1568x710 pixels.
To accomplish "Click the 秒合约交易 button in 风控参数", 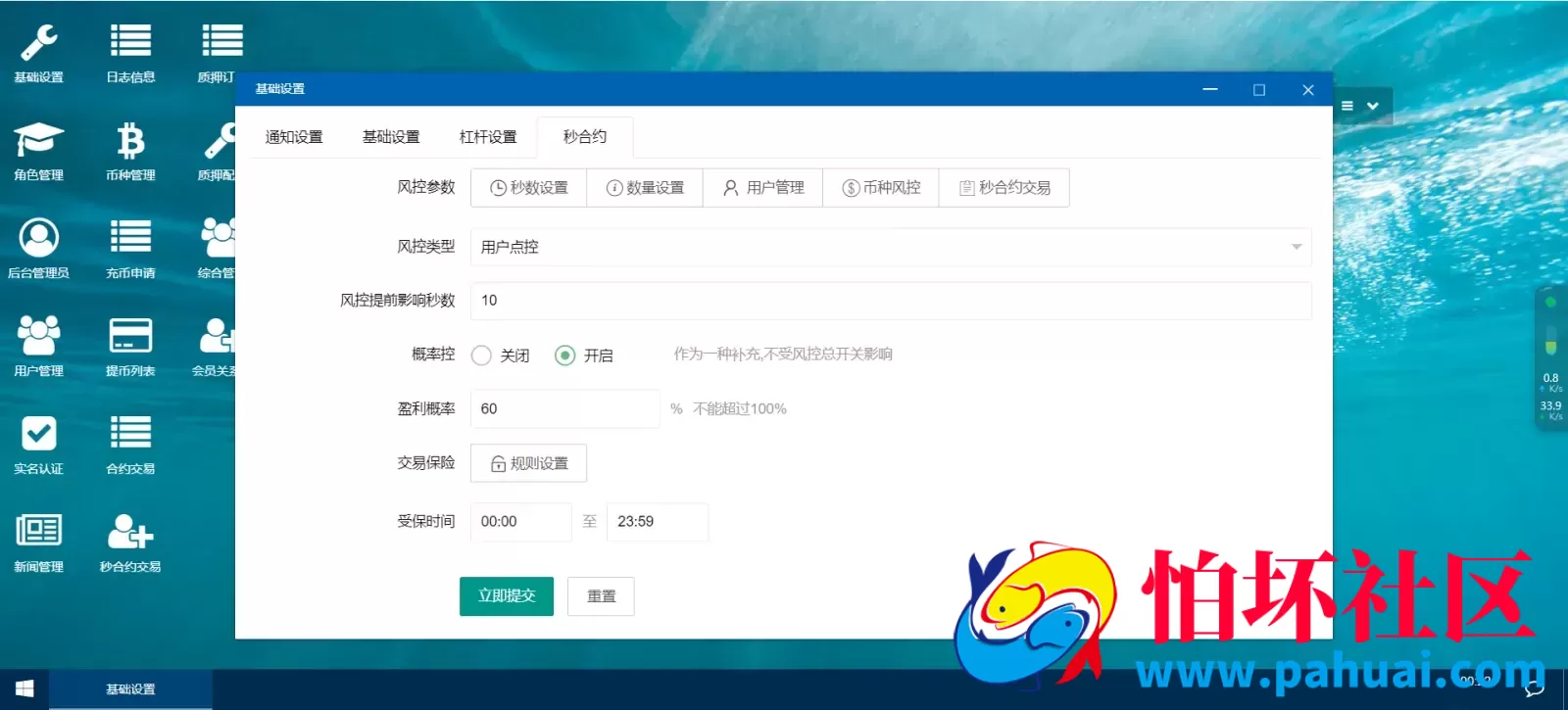I will (x=1004, y=188).
